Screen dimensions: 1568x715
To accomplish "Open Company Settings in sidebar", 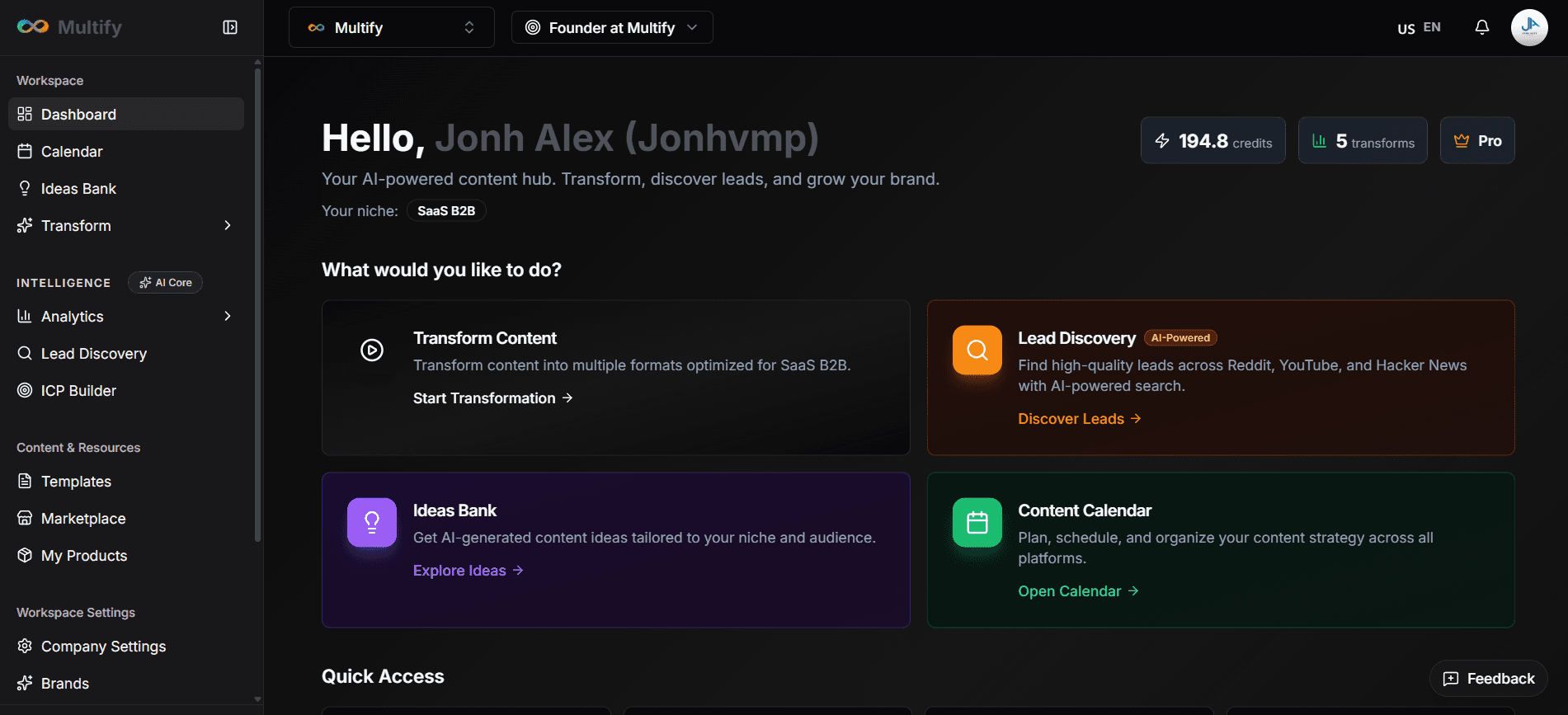I will [x=126, y=646].
